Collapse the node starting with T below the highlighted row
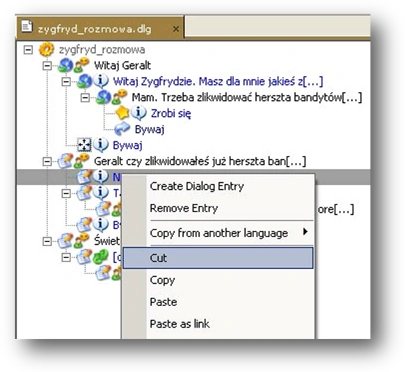The height and width of the screenshot is (372, 405). (67, 193)
